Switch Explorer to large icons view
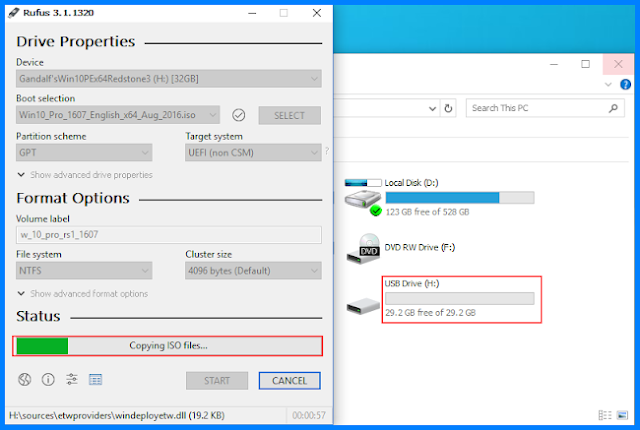This screenshot has height=430, width=640. point(622,415)
